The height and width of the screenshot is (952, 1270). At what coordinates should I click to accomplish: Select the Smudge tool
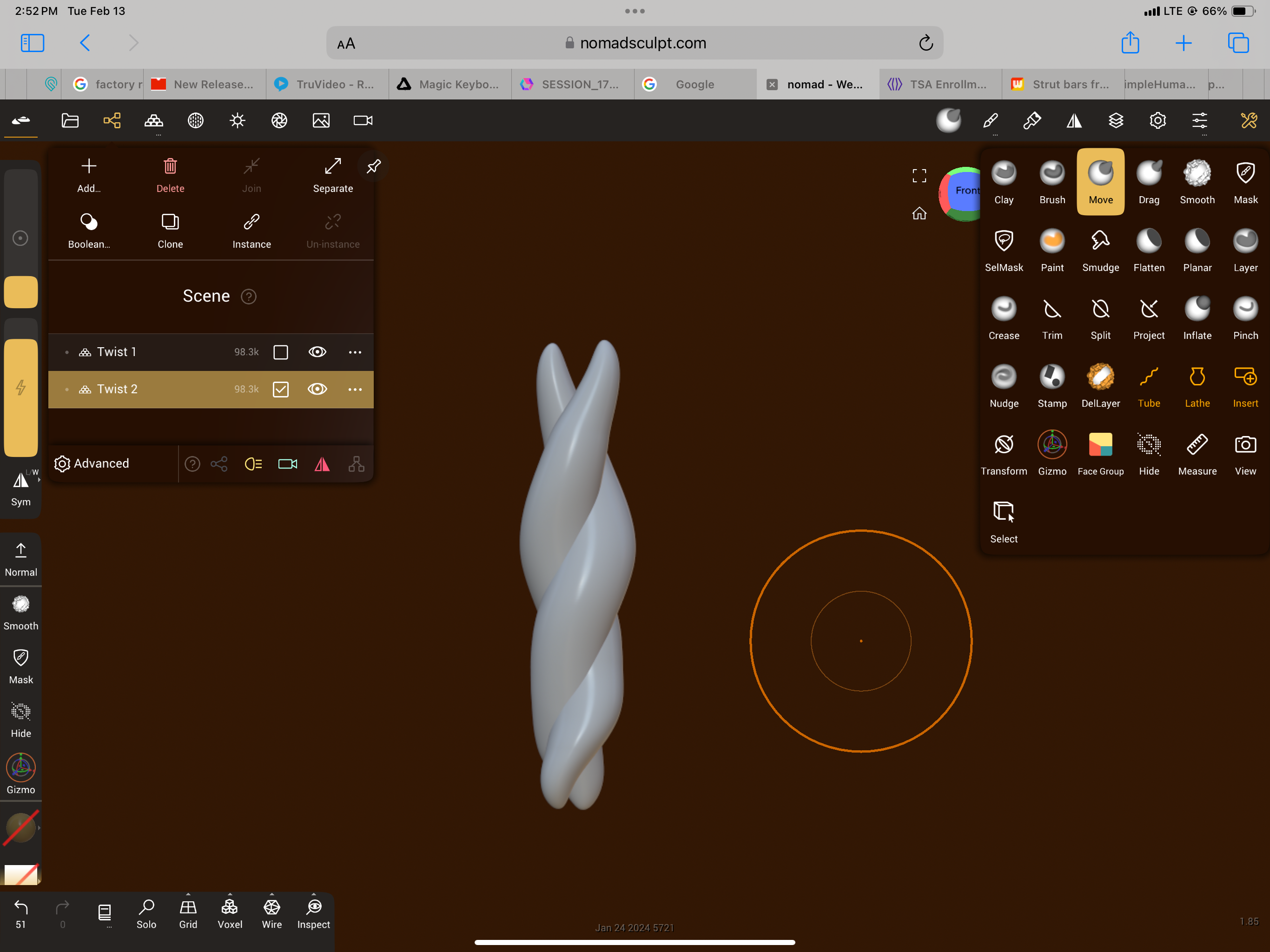pyautogui.click(x=1100, y=250)
